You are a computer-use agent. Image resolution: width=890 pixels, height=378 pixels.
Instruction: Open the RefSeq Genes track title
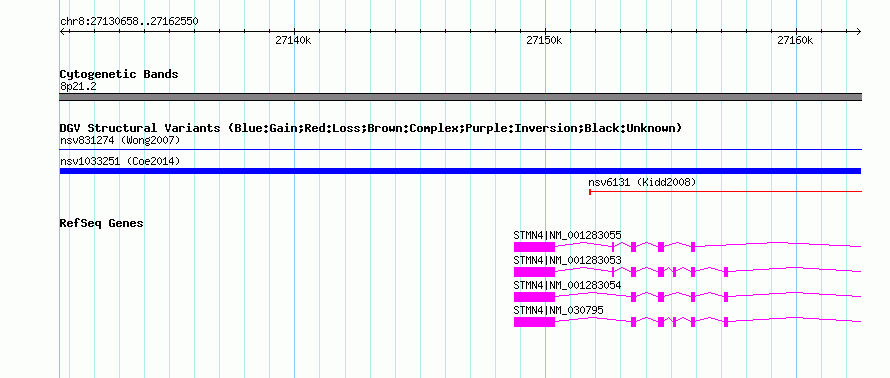pyautogui.click(x=102, y=223)
